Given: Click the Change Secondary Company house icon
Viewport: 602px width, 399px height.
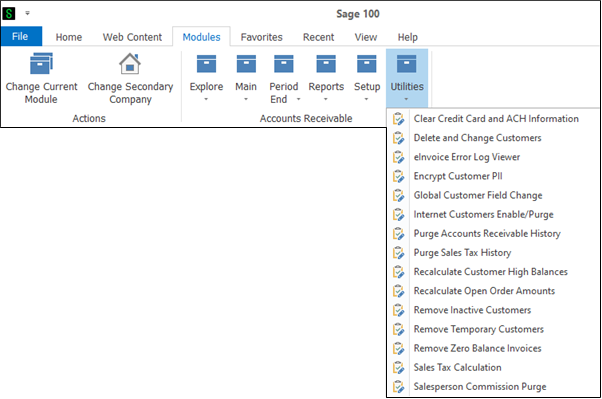Looking at the screenshot, I should pos(130,63).
